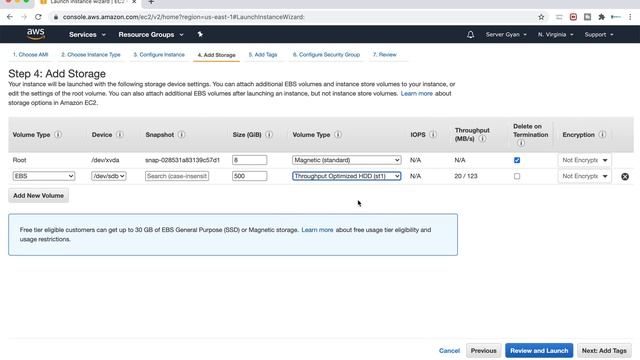Click the Snapshot column info icon
The image size is (640, 360).
181,135
